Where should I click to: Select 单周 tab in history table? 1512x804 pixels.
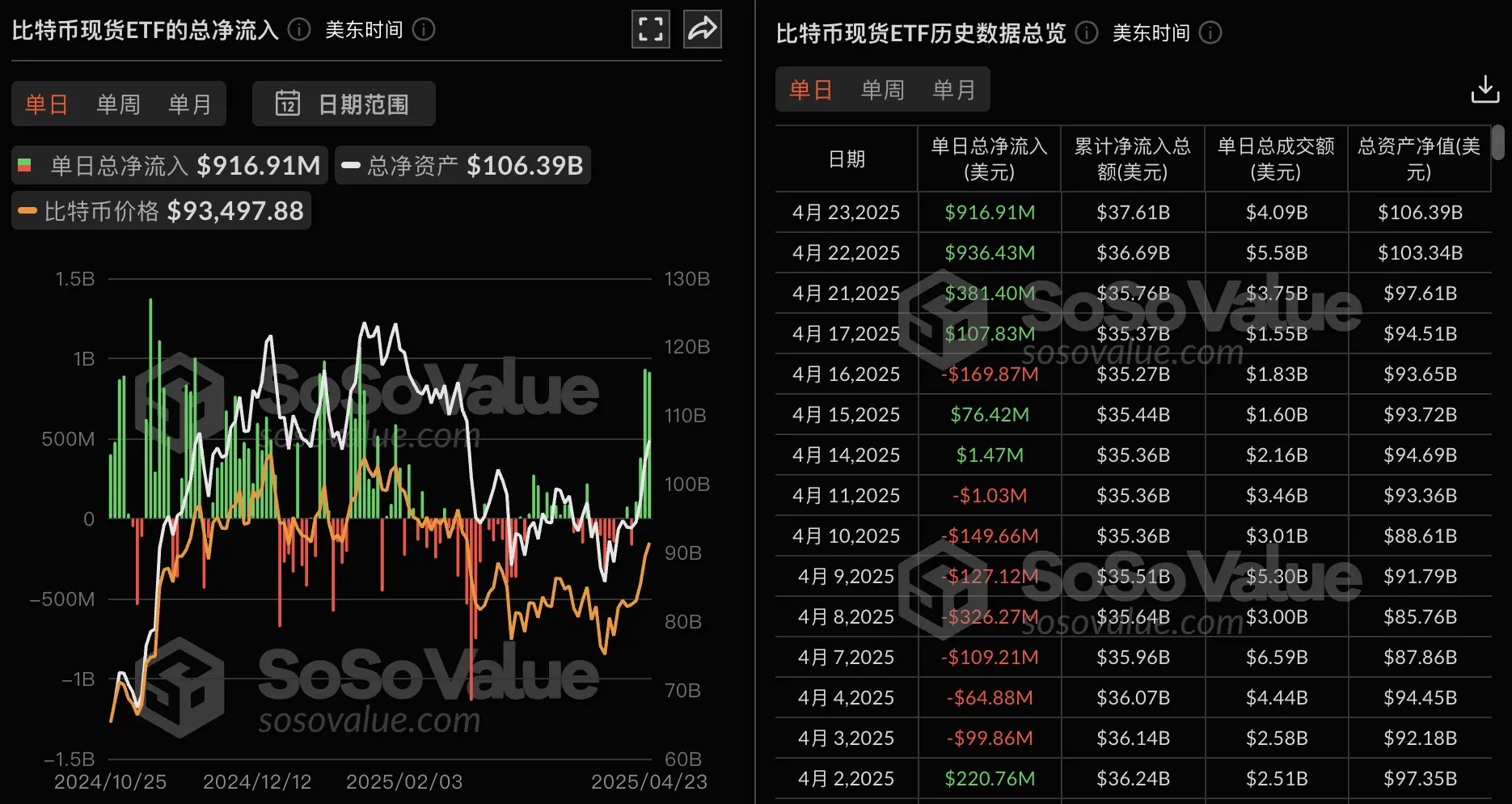tap(882, 90)
